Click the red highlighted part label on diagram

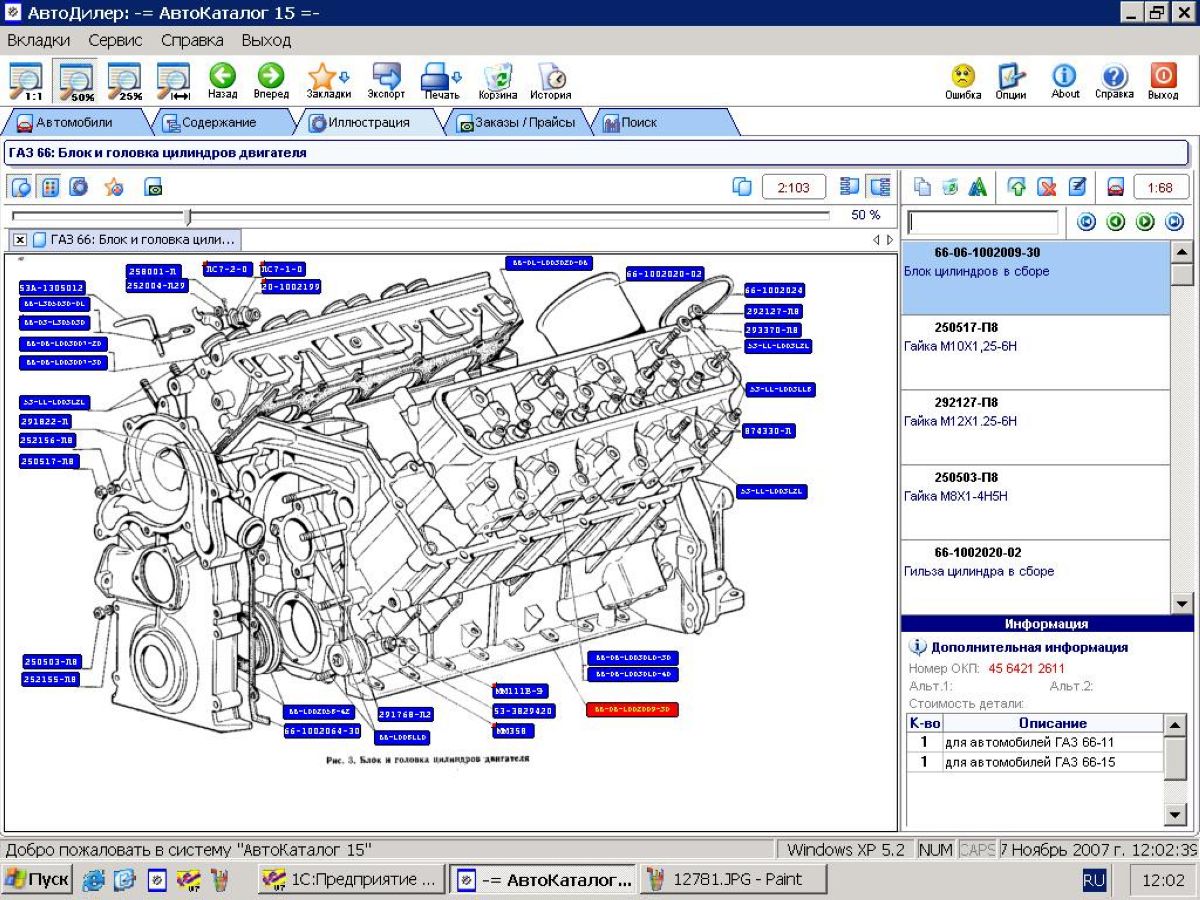tap(632, 709)
